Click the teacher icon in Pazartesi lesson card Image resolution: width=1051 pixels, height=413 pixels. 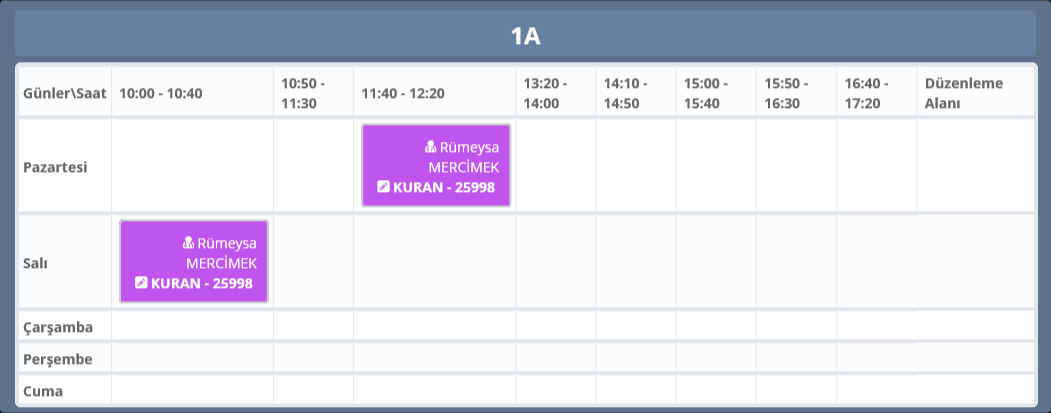click(430, 147)
